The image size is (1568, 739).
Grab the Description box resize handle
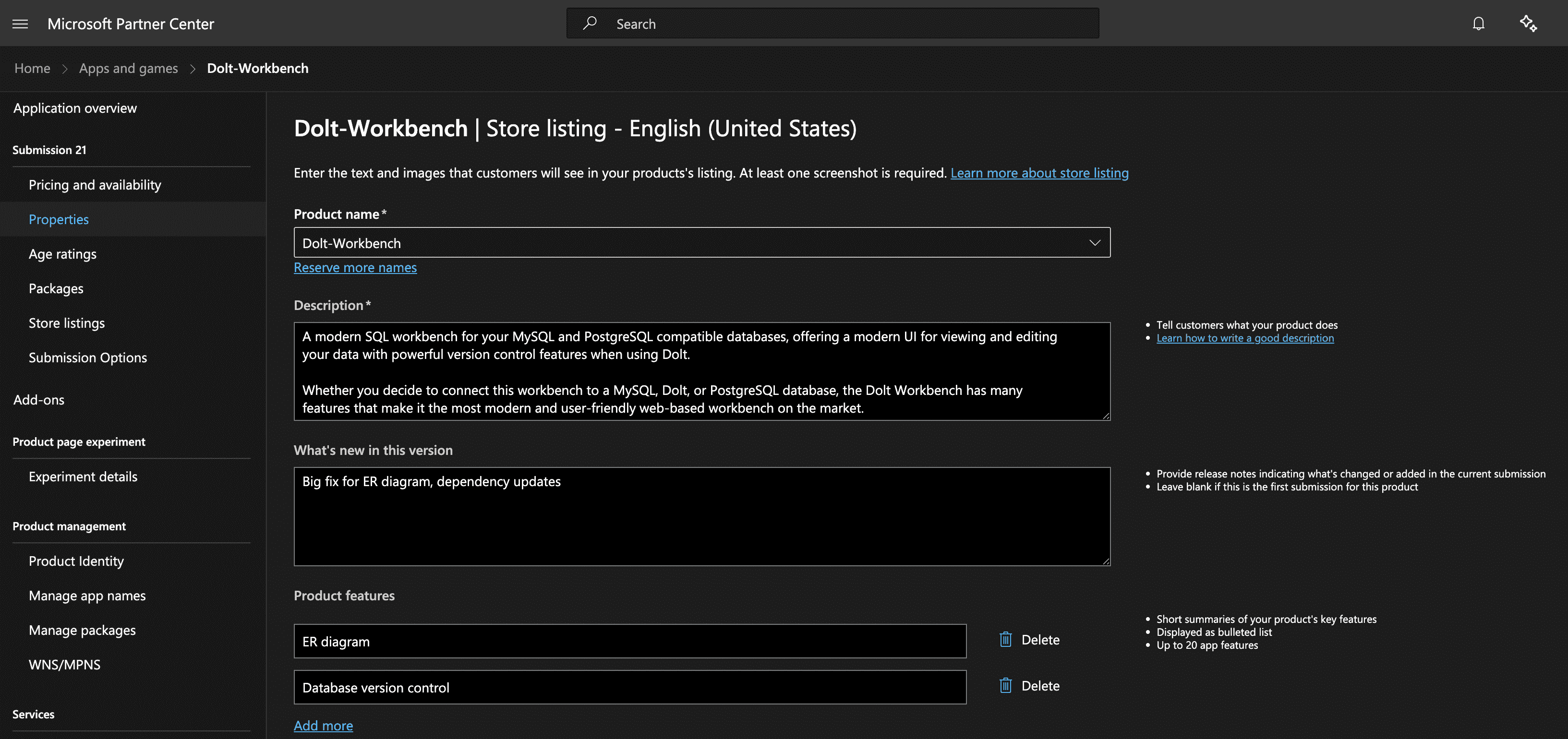(x=1105, y=416)
